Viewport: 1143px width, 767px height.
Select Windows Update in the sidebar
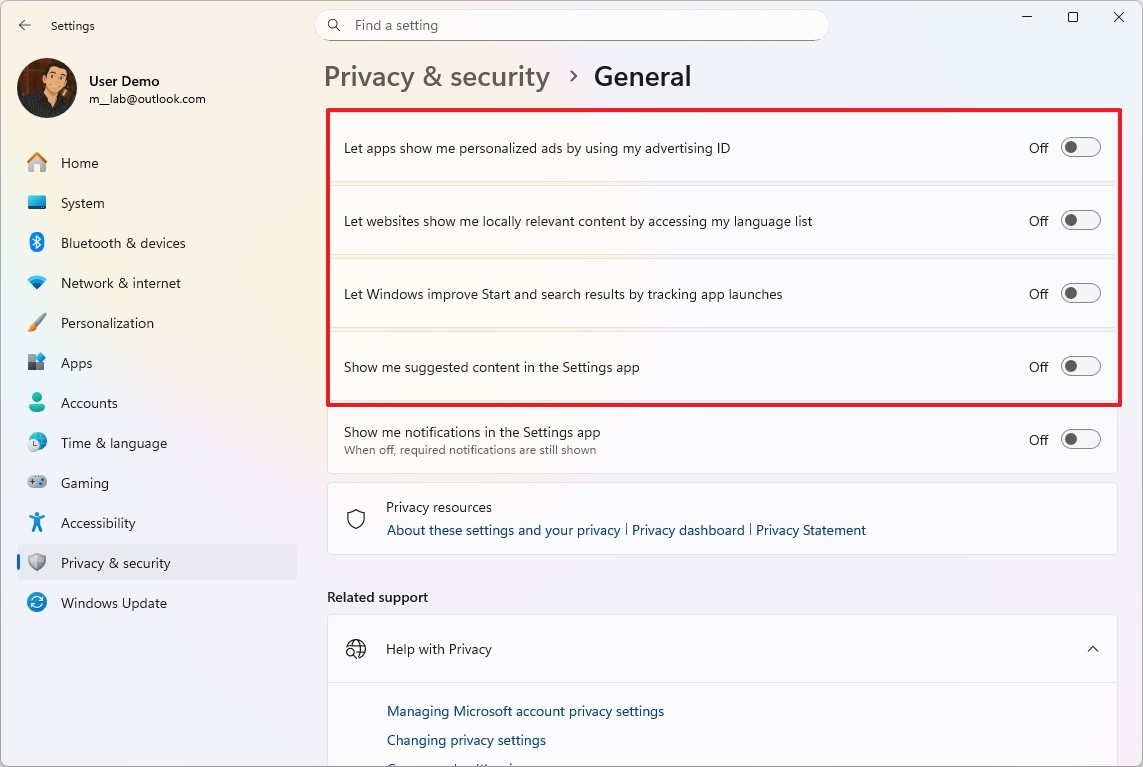[x=39, y=602]
